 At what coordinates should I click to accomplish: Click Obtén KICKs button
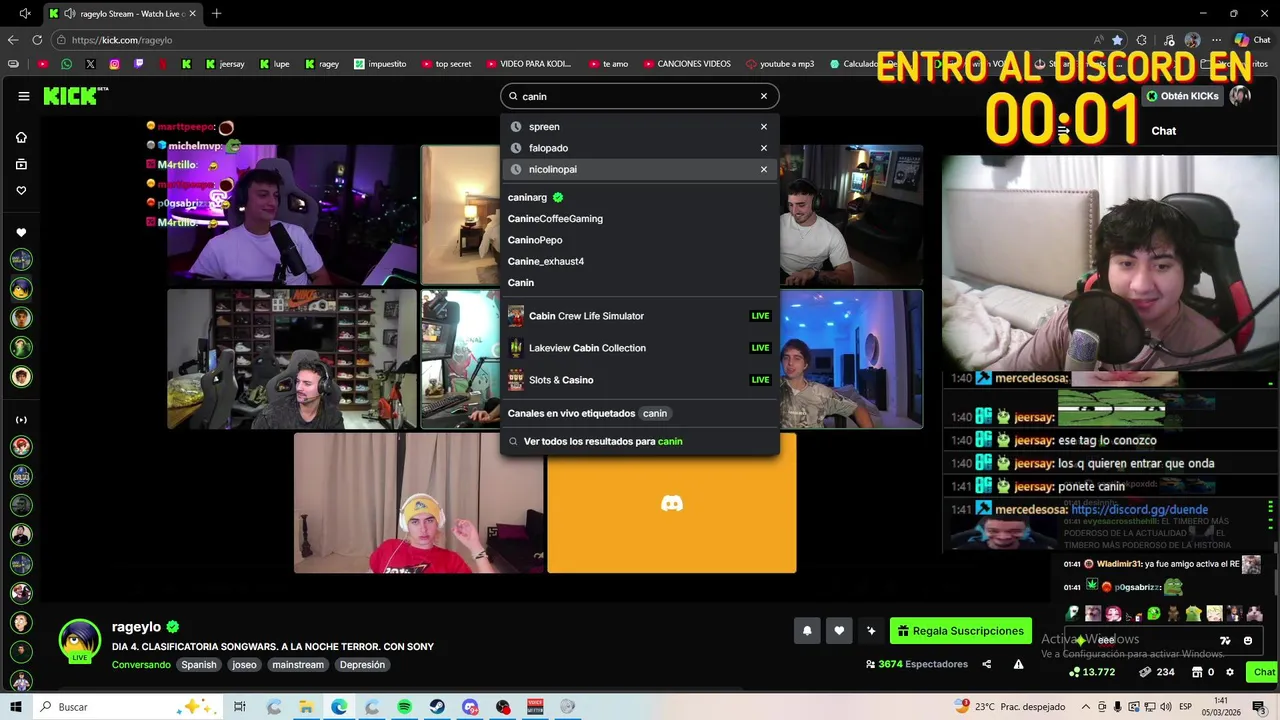click(x=1182, y=96)
